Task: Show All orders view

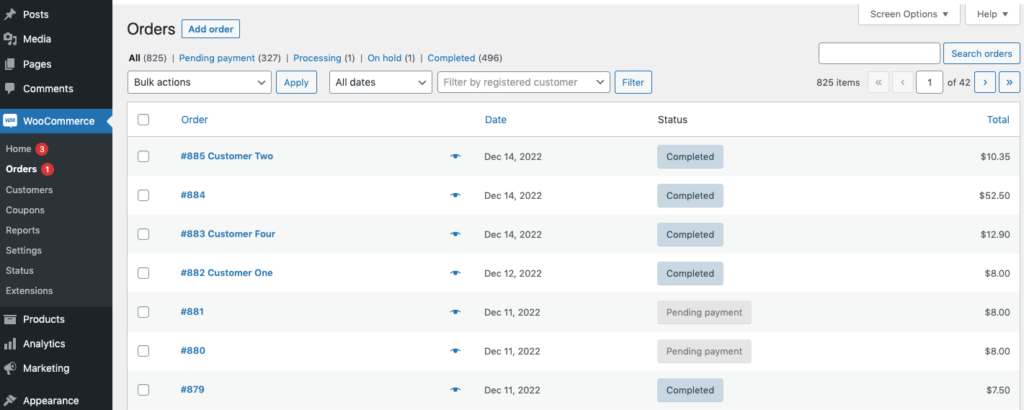Action: pyautogui.click(x=135, y=58)
